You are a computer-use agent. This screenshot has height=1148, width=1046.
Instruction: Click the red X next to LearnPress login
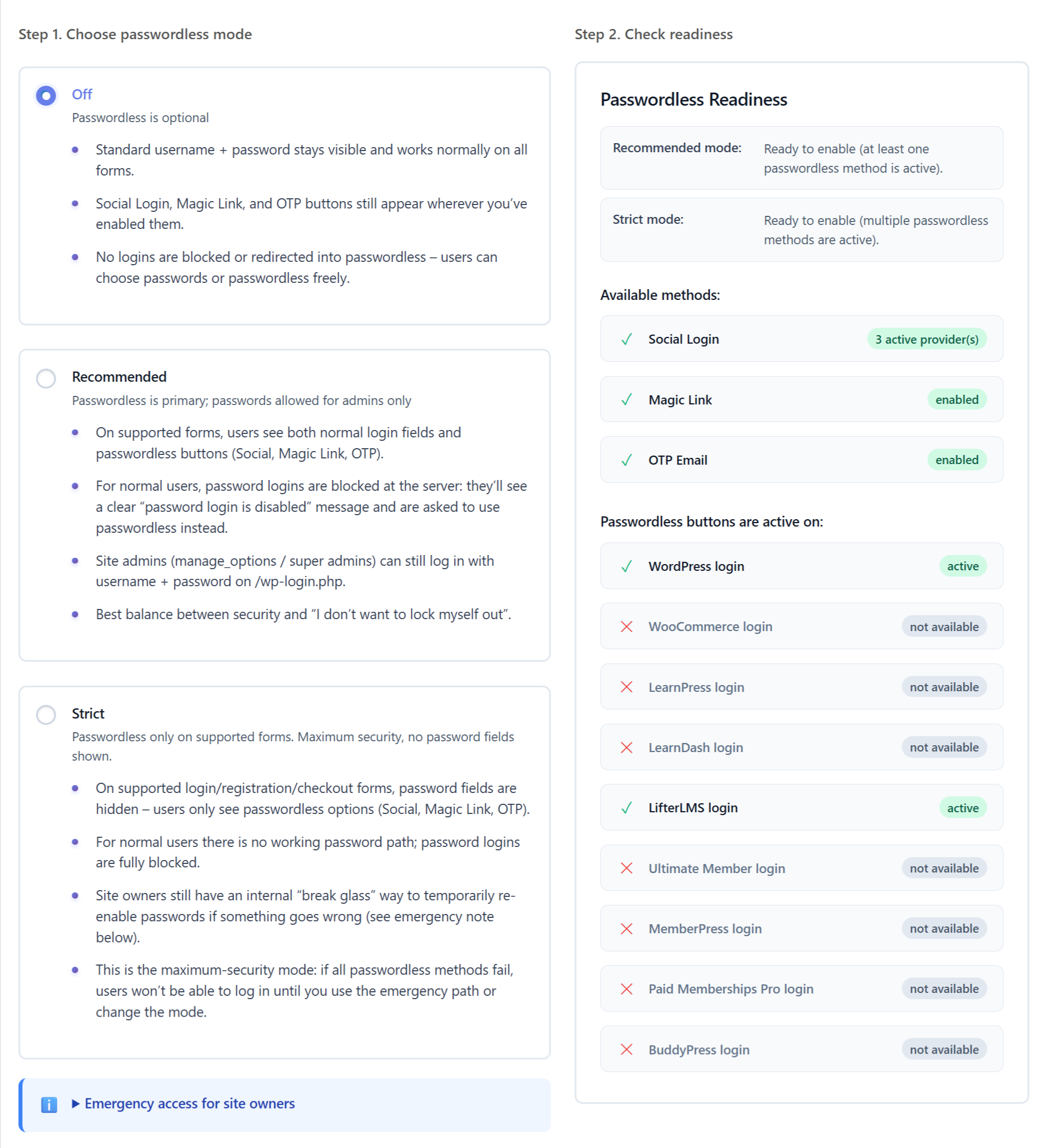coord(627,687)
